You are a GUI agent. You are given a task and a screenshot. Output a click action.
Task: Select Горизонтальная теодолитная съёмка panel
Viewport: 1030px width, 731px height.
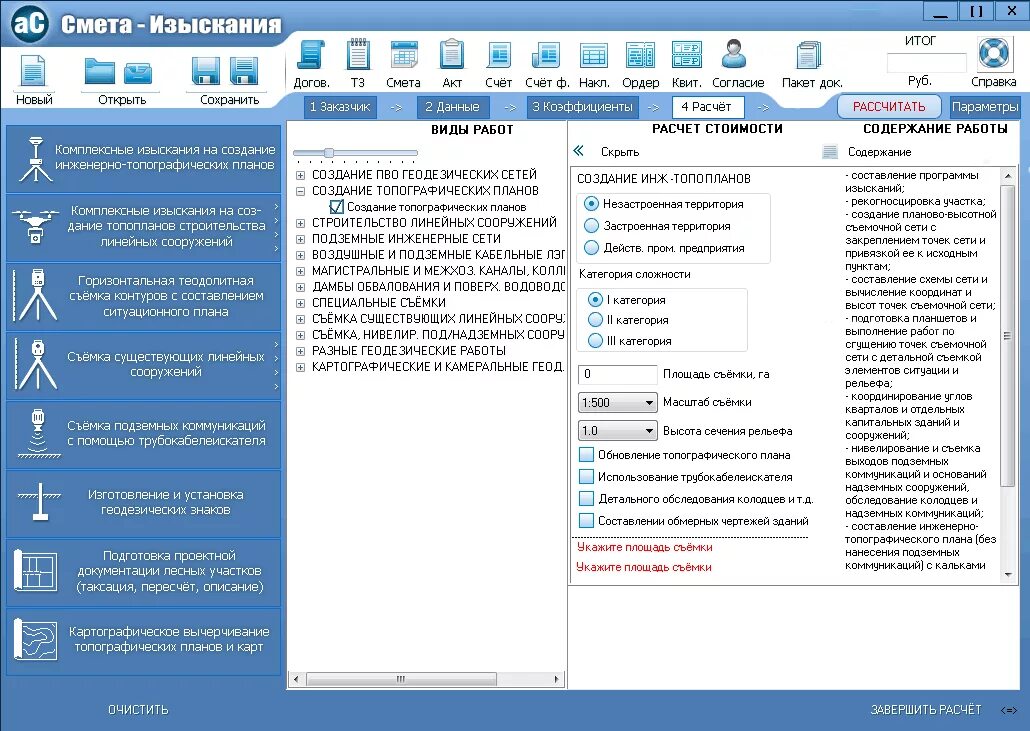click(x=143, y=296)
